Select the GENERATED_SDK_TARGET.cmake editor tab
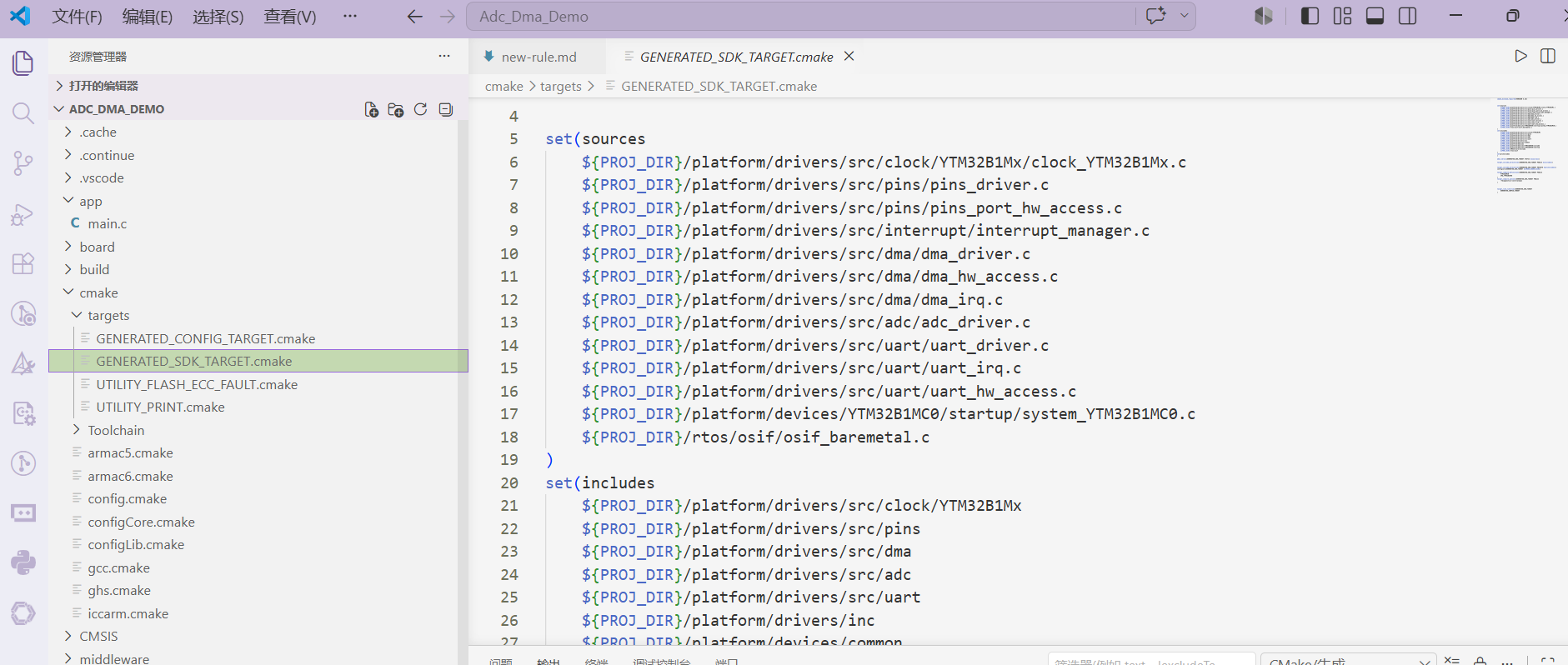 coord(737,57)
